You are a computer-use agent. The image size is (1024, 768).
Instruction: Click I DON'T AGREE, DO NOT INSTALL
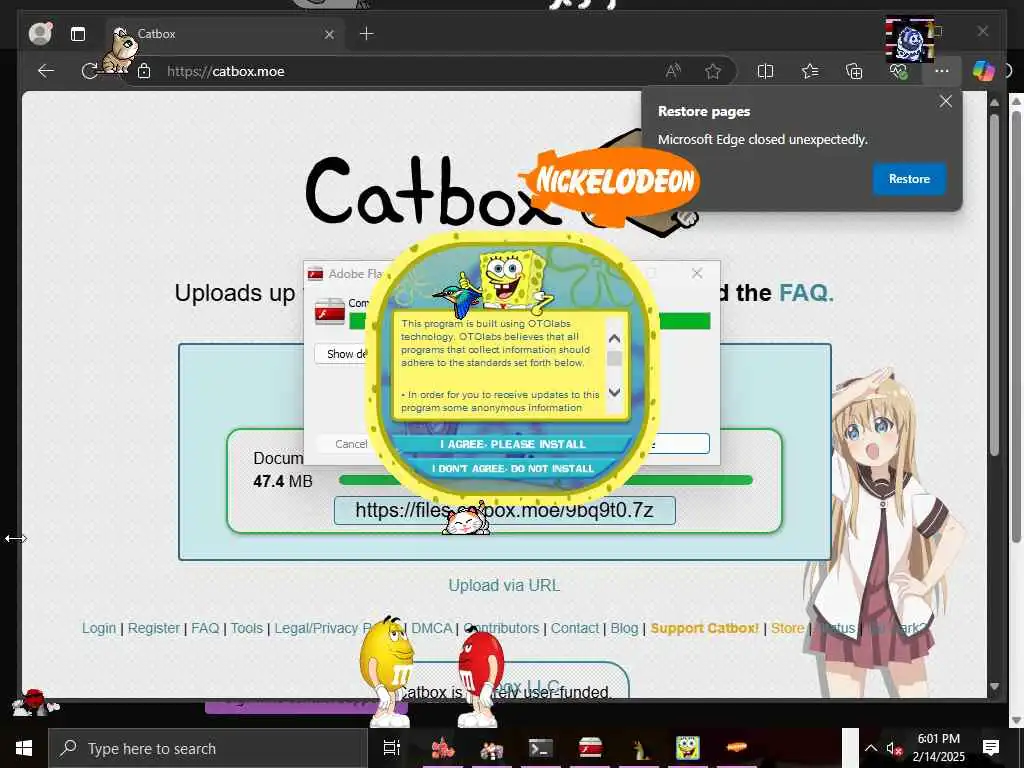point(512,468)
